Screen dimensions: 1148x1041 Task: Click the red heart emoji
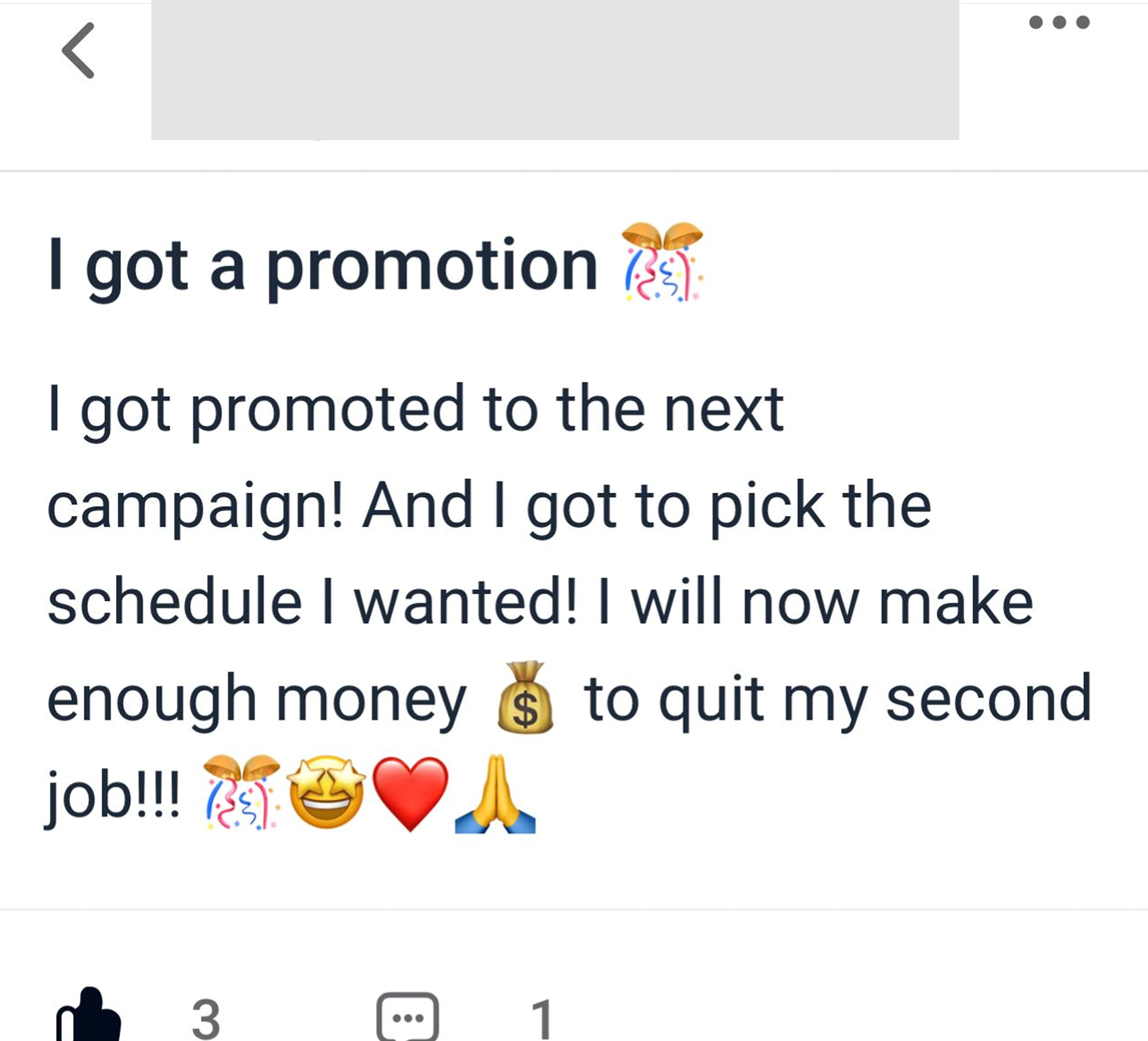coord(410,794)
